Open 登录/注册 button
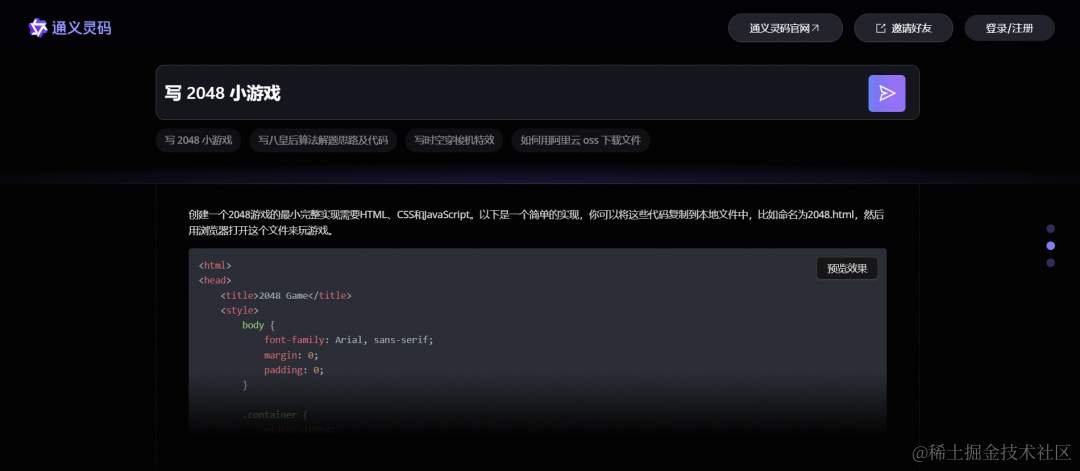1080x471 pixels. pyautogui.click(x=1009, y=28)
